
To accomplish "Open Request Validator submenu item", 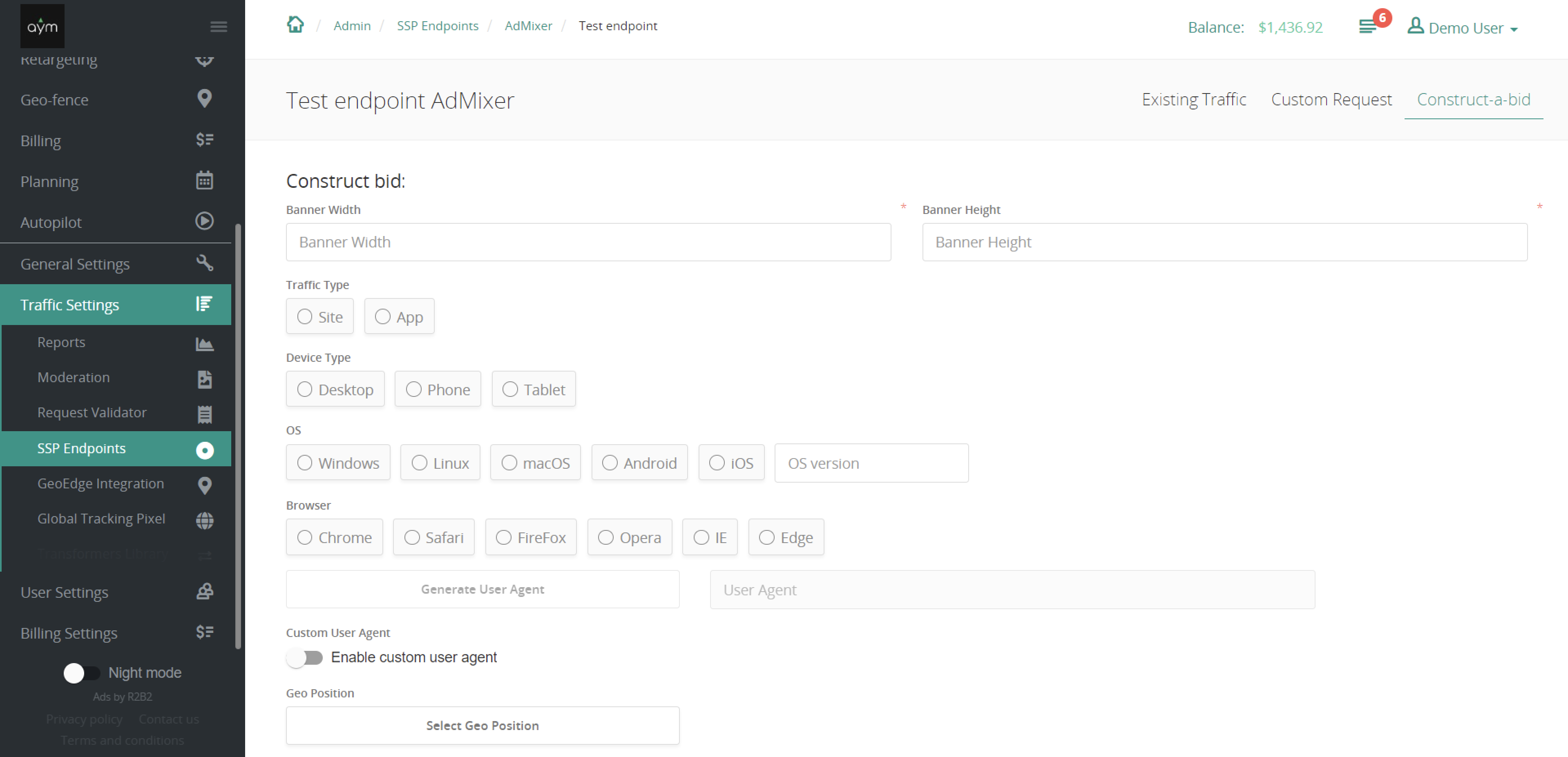I will pyautogui.click(x=116, y=413).
